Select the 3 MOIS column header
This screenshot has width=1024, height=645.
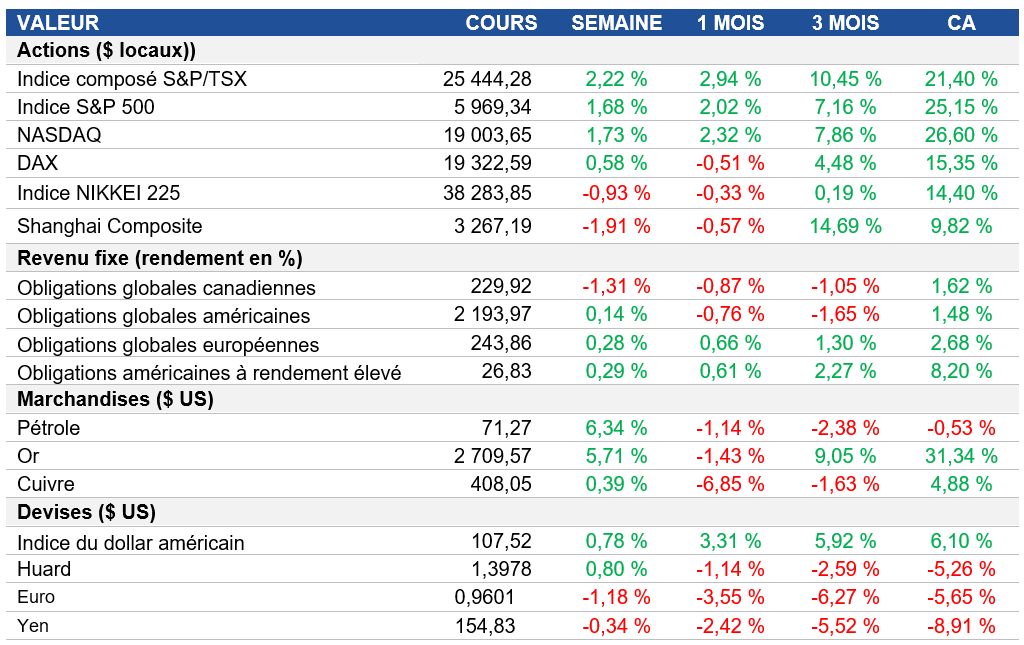[x=846, y=23]
